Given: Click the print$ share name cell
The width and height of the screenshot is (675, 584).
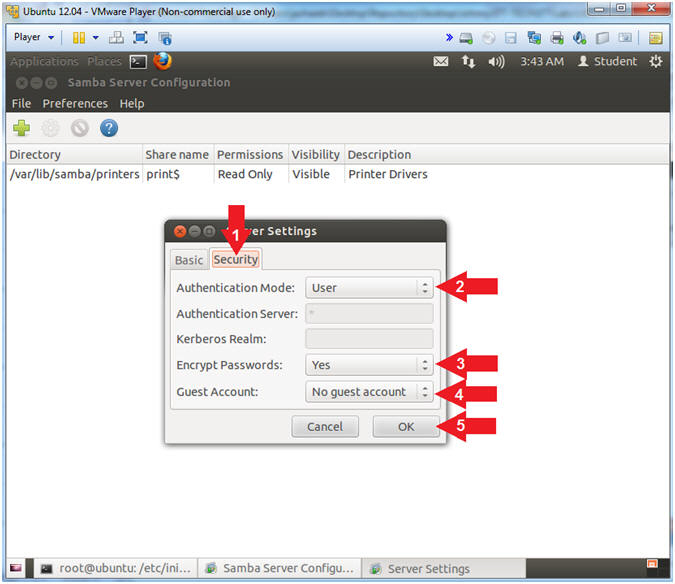Looking at the screenshot, I should pyautogui.click(x=163, y=174).
